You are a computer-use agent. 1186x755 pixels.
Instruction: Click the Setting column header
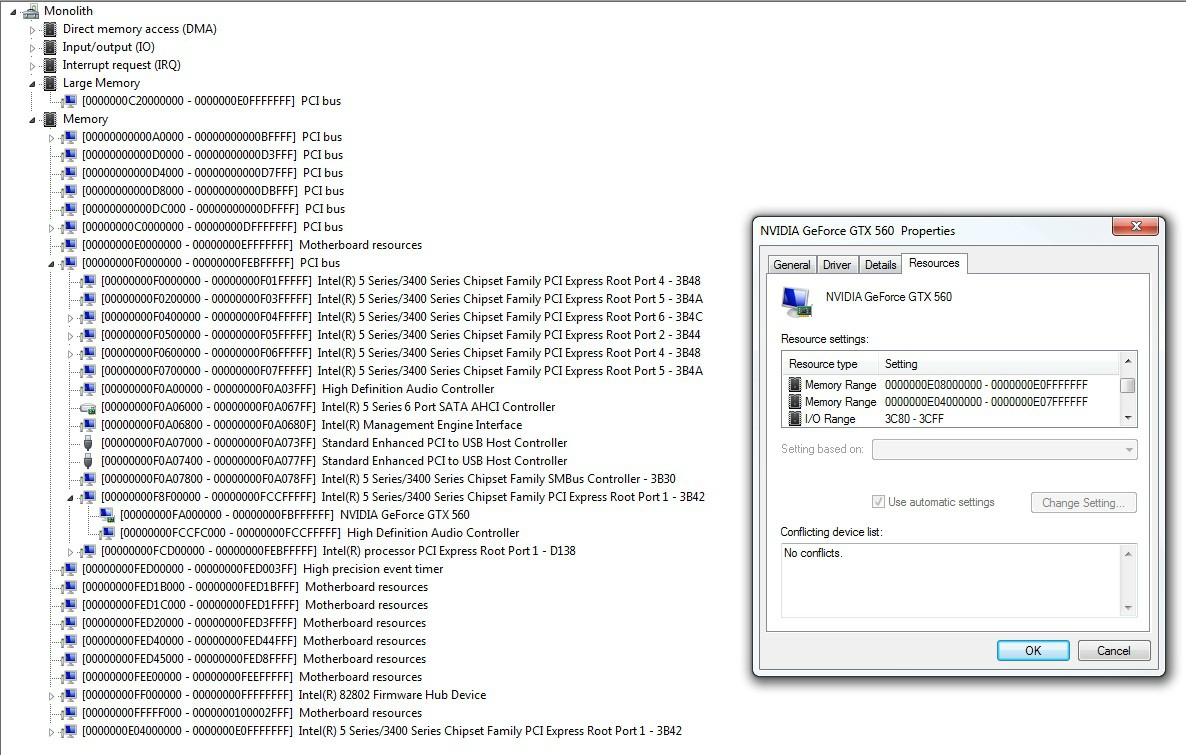(x=998, y=364)
